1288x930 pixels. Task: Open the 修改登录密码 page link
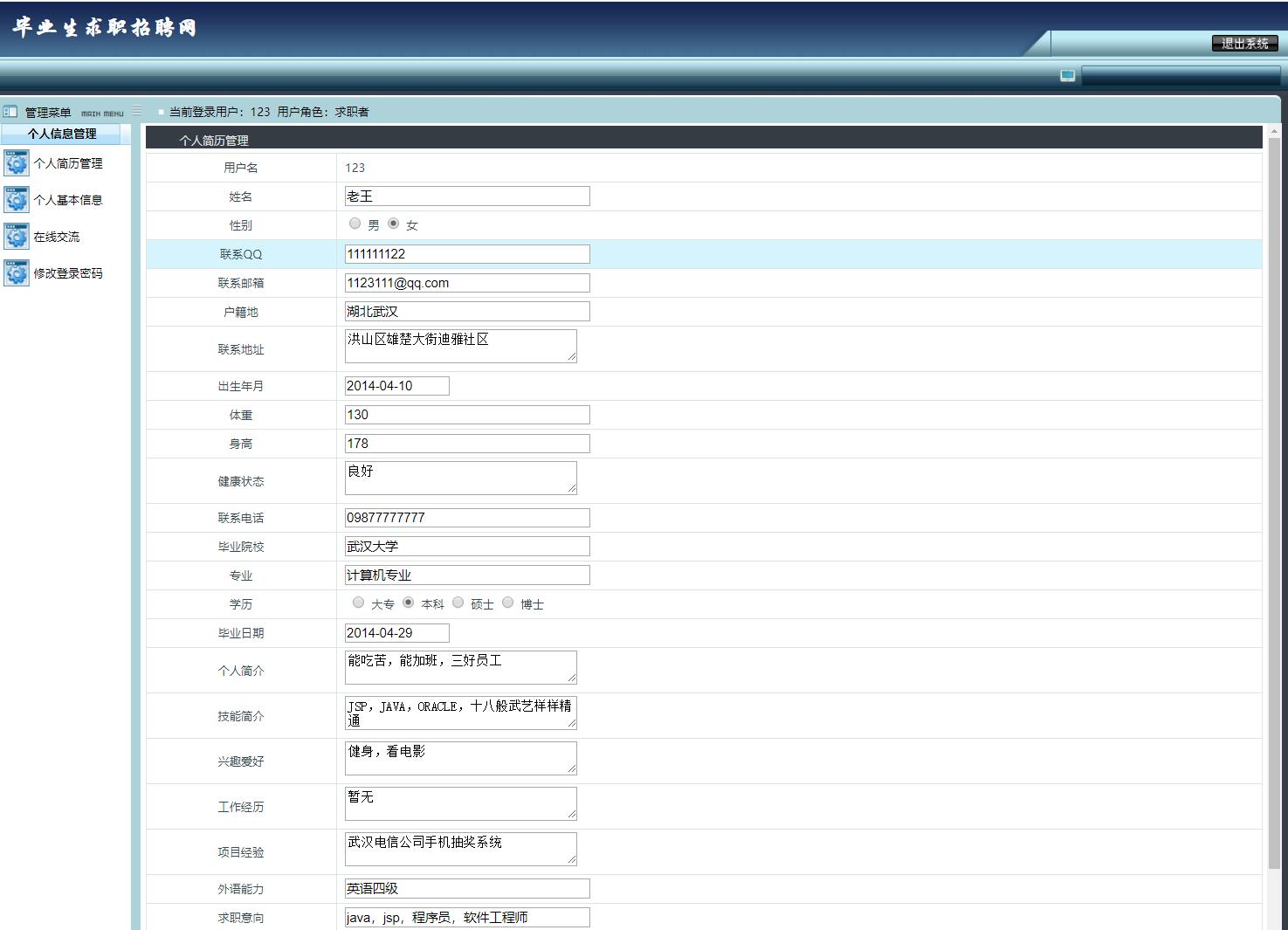point(67,272)
